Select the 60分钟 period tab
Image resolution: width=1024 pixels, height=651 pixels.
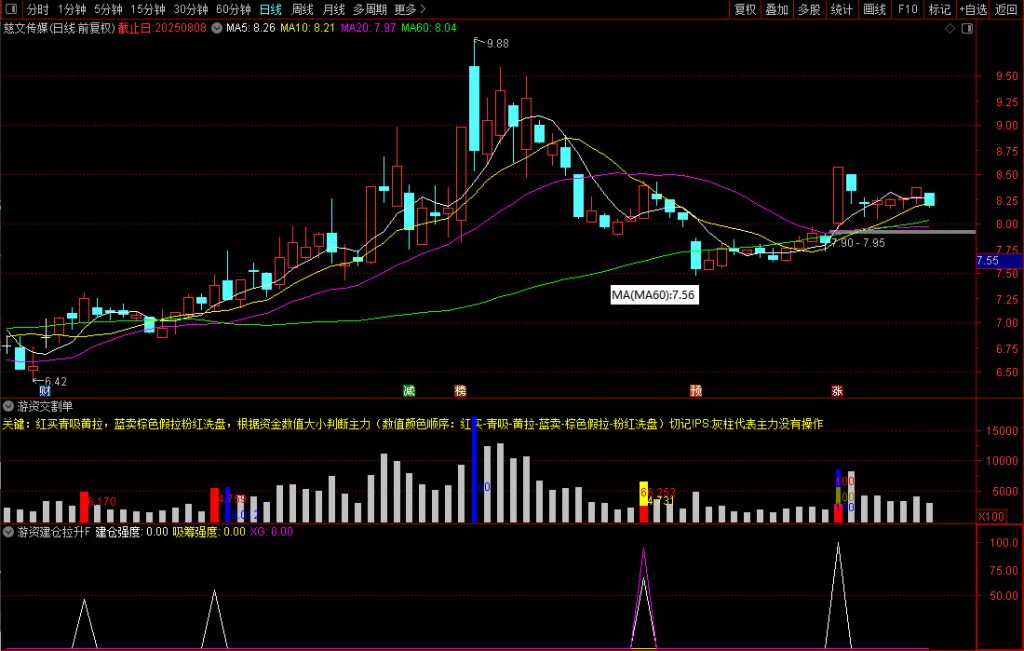(234, 9)
